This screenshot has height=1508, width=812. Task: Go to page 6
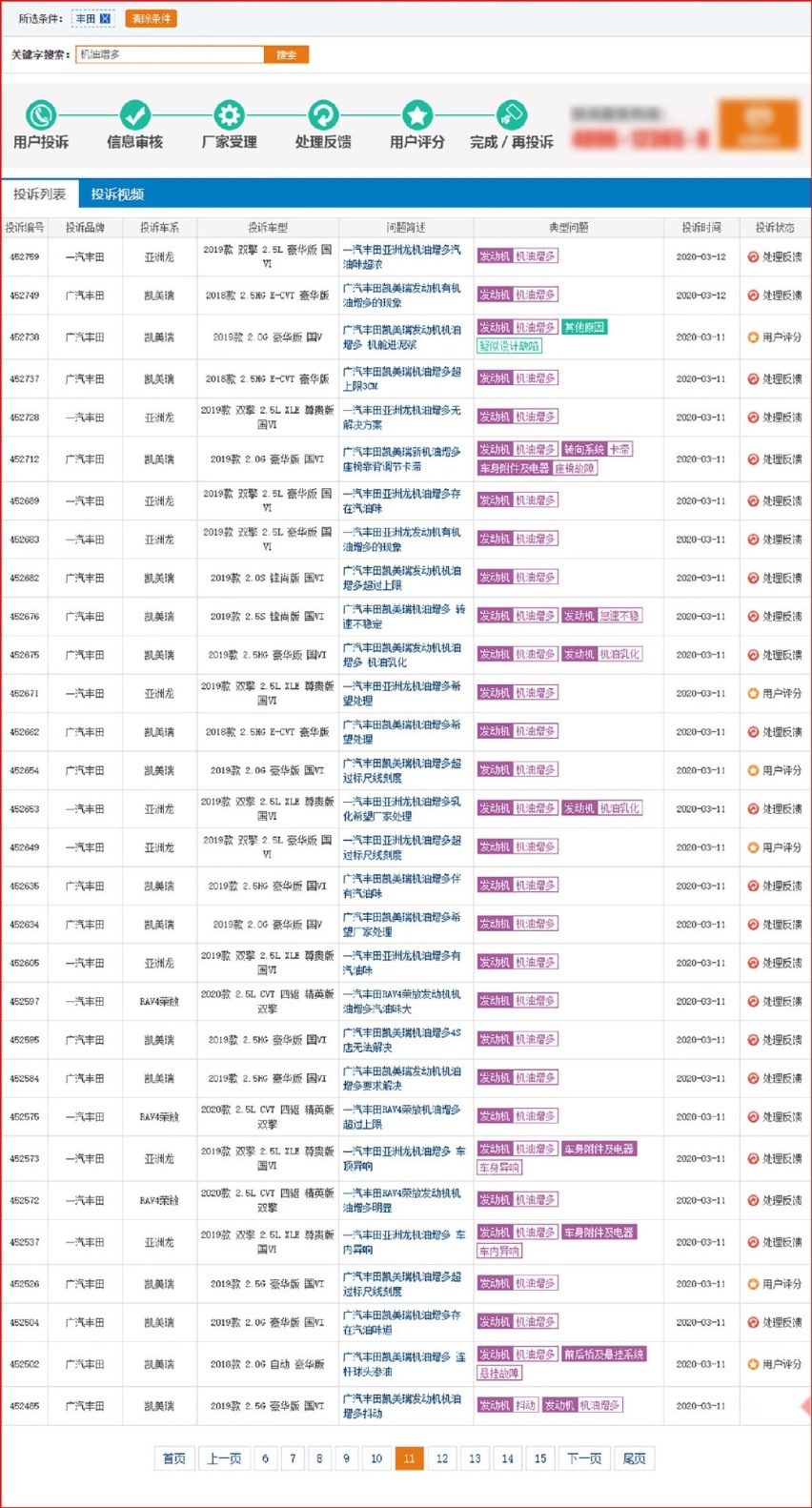[265, 1458]
